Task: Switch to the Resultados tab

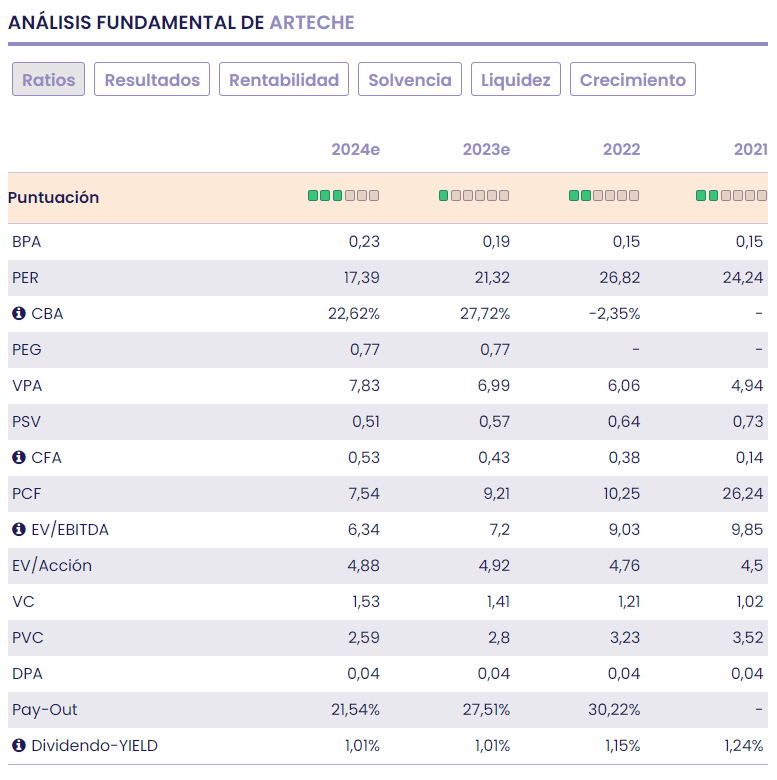Action: (x=152, y=80)
